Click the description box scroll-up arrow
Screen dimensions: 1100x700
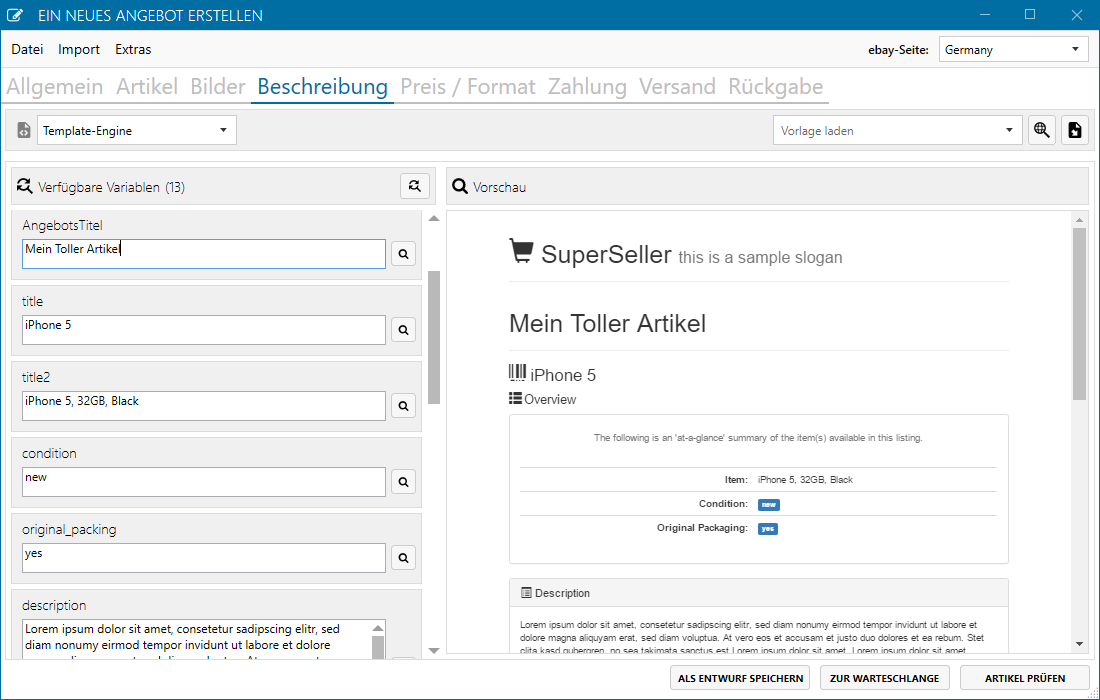pos(378,628)
